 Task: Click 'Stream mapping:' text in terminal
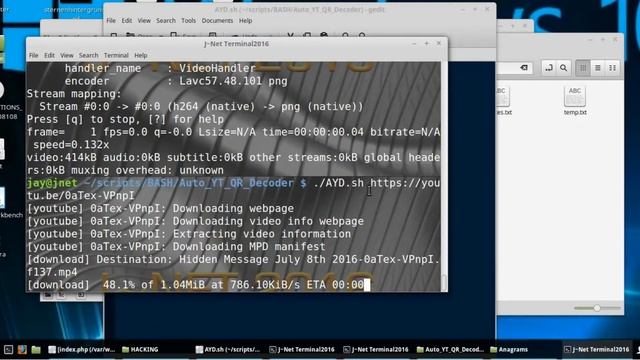pyautogui.click(x=74, y=94)
